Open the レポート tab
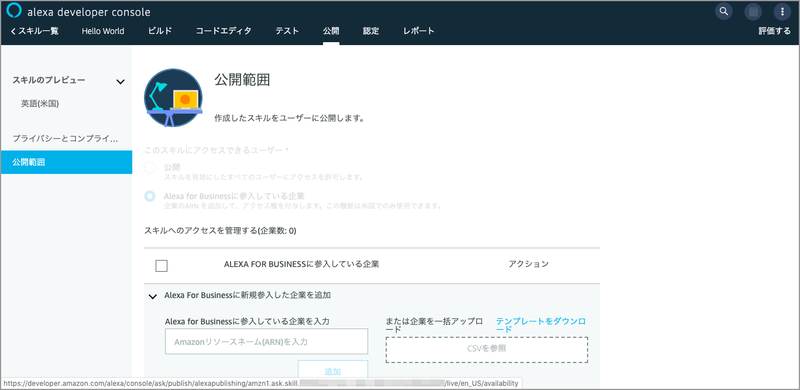This screenshot has width=800, height=390. tap(418, 31)
